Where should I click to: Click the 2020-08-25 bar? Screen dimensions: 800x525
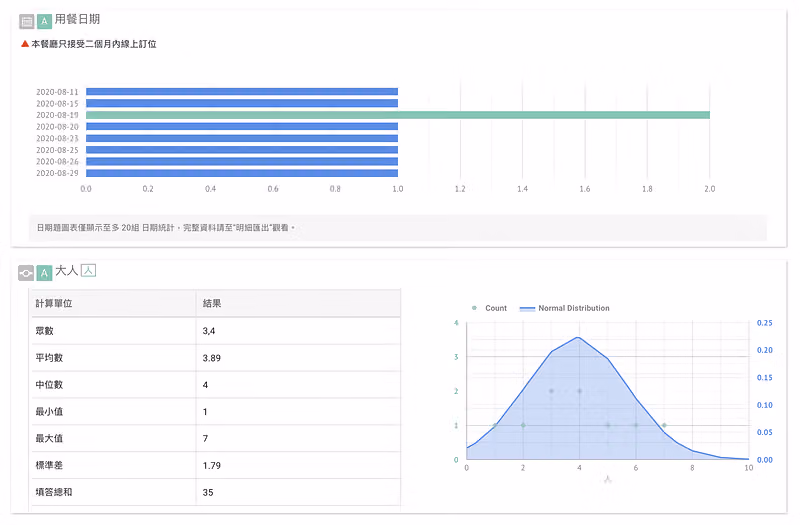(x=242, y=150)
